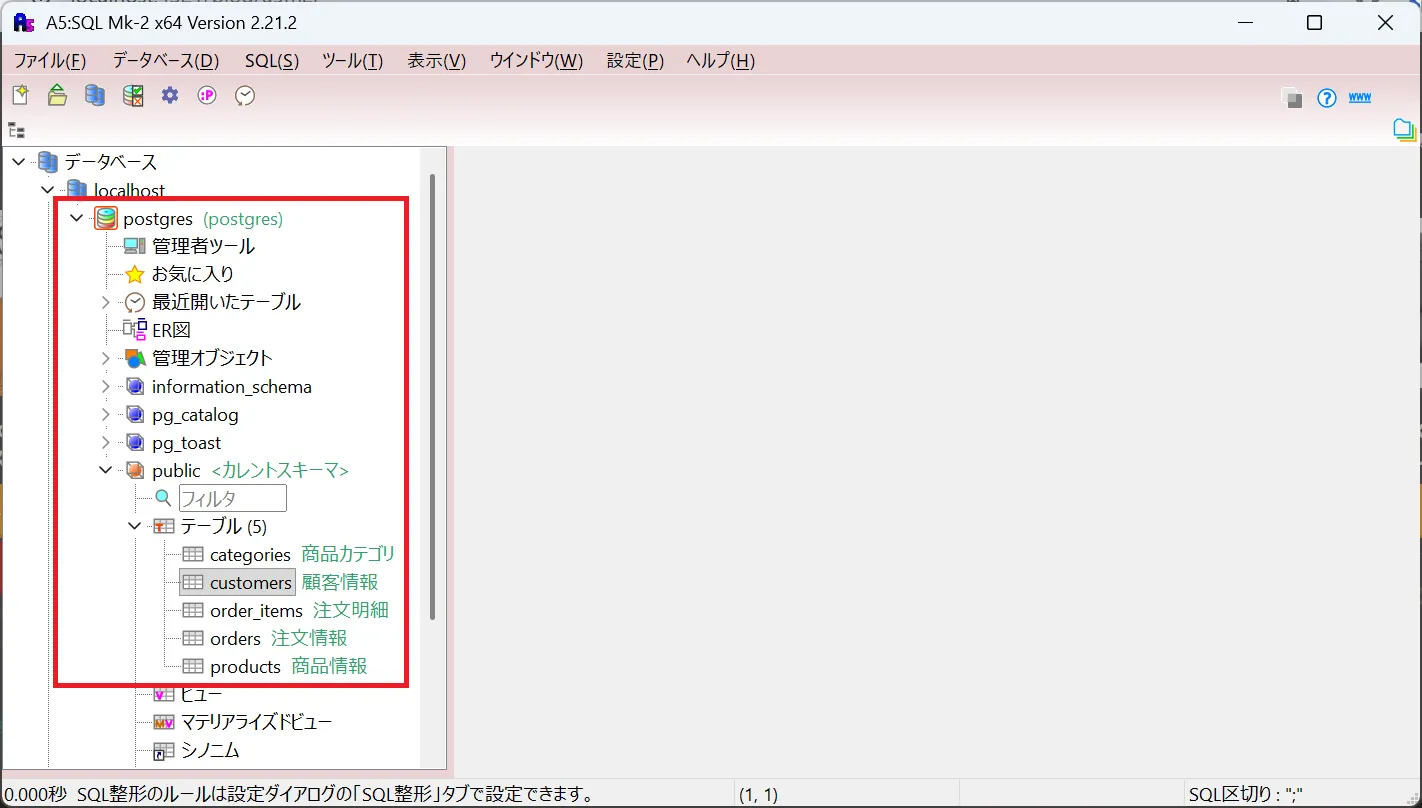Screen dimensions: 1422x808
Task: Click the database tree vertical scrollbar
Action: pyautogui.click(x=433, y=396)
